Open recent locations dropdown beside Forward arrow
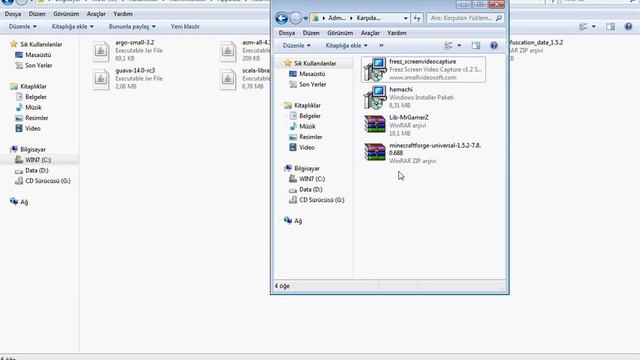 click(x=305, y=18)
